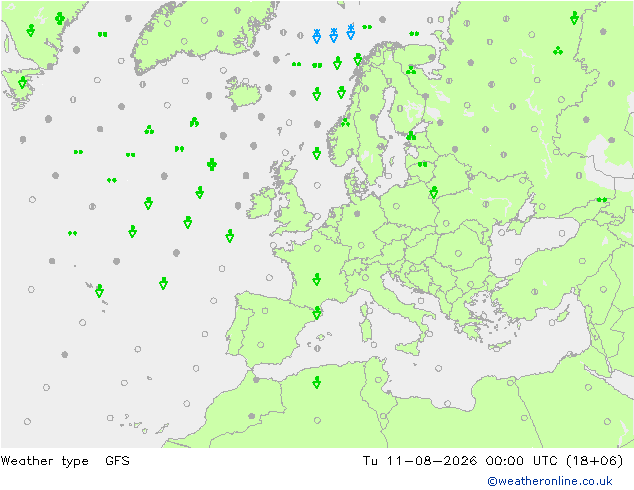Select the shower symbol in the North Sea
Screen dimensions: 634x490
(x=317, y=153)
